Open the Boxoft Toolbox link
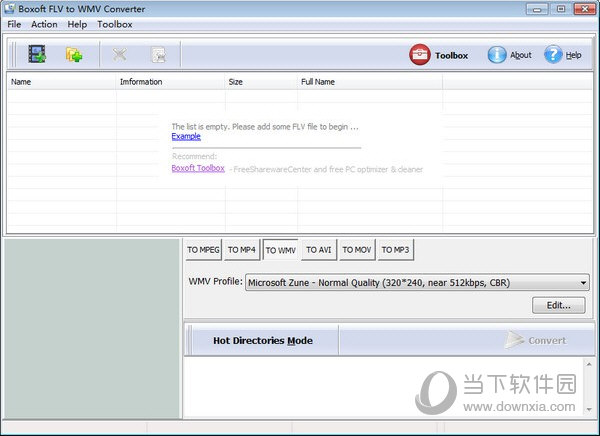 198,168
